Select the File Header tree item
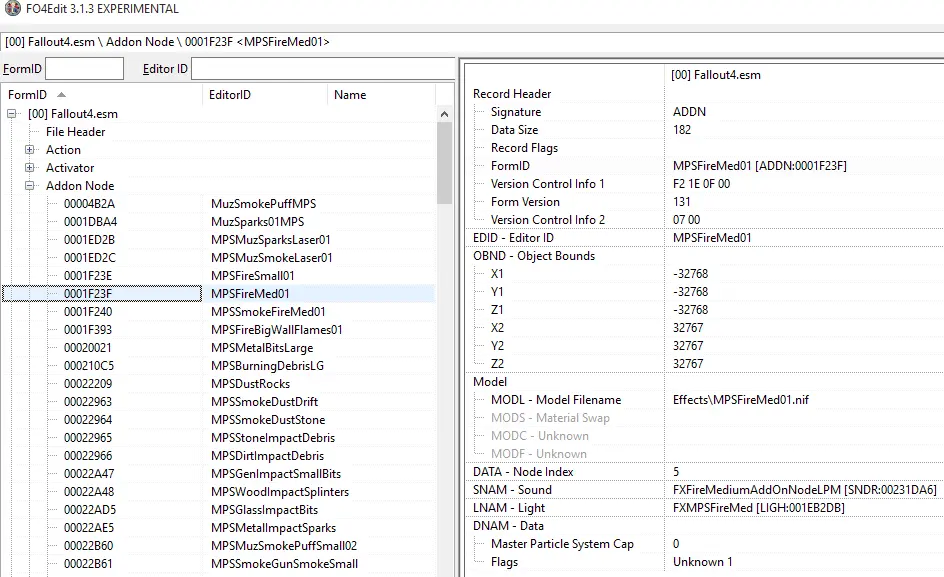944x577 pixels. tap(75, 131)
